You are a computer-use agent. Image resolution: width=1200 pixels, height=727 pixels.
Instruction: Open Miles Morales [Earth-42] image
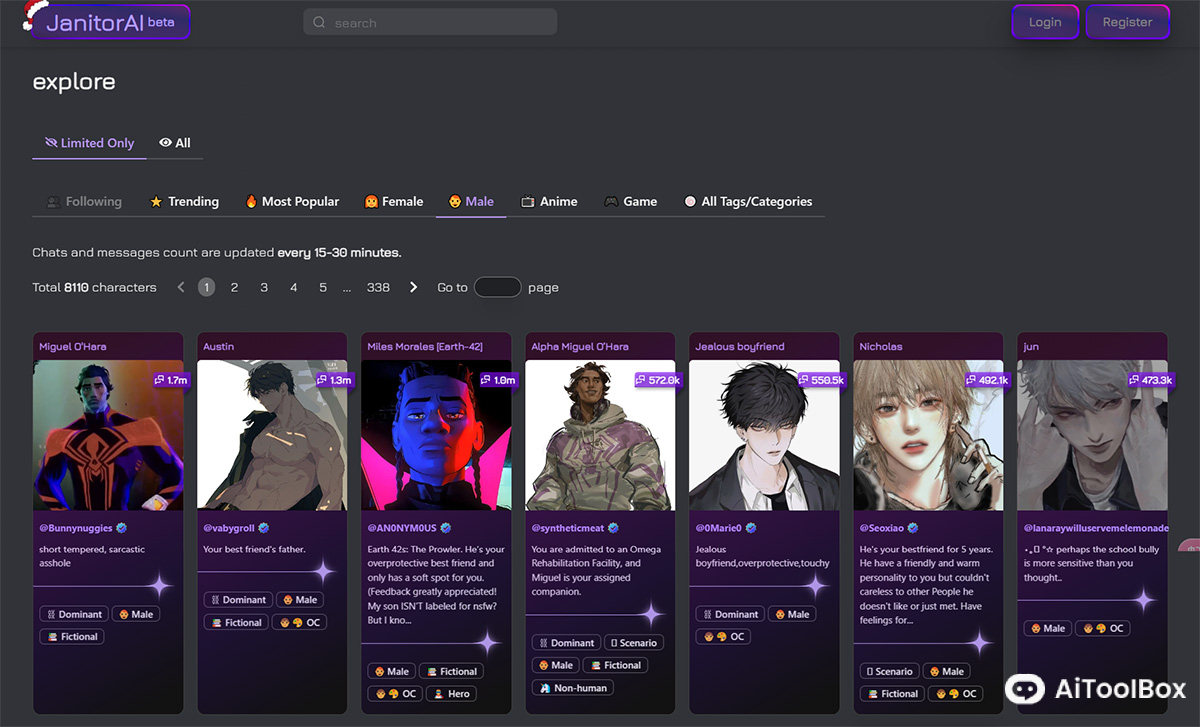click(436, 435)
